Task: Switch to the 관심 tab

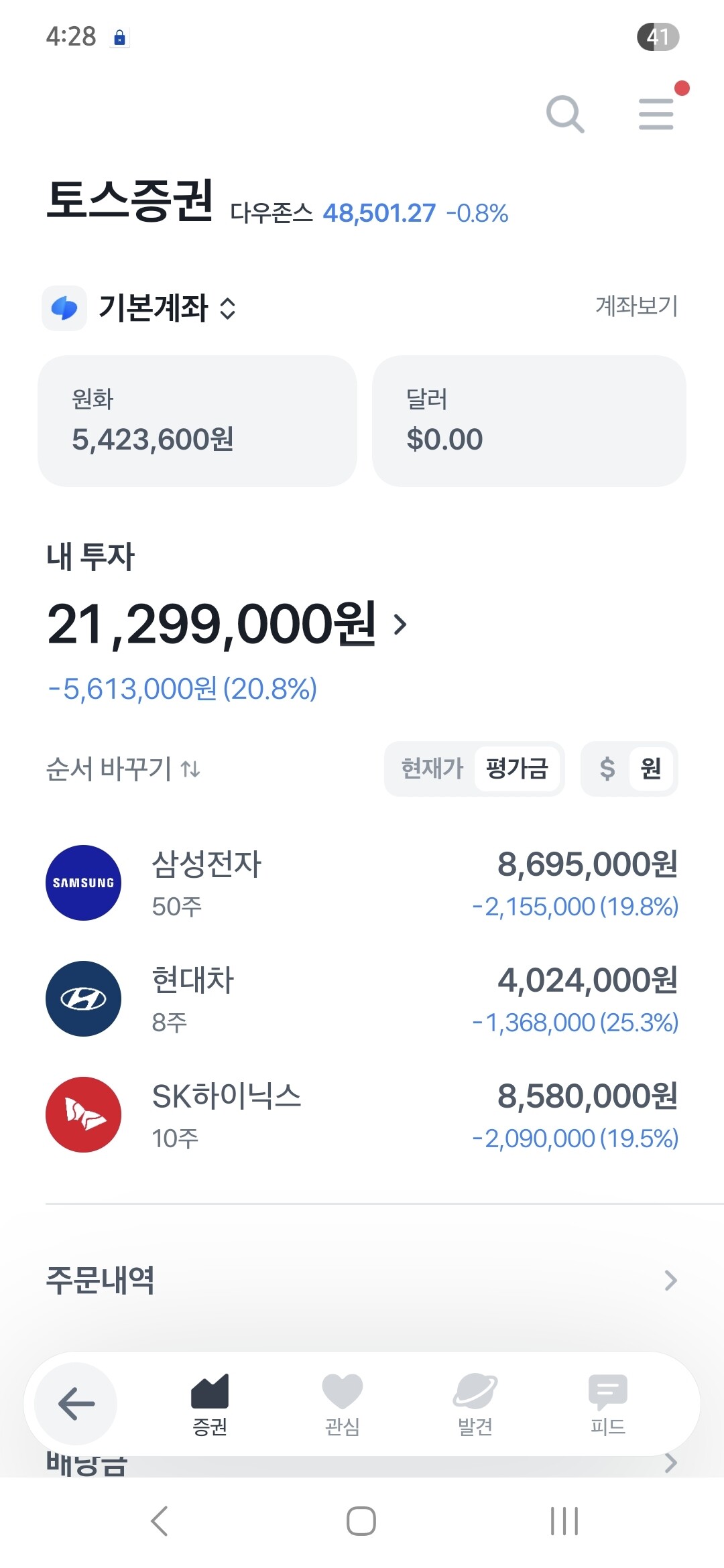Action: pyautogui.click(x=342, y=1403)
